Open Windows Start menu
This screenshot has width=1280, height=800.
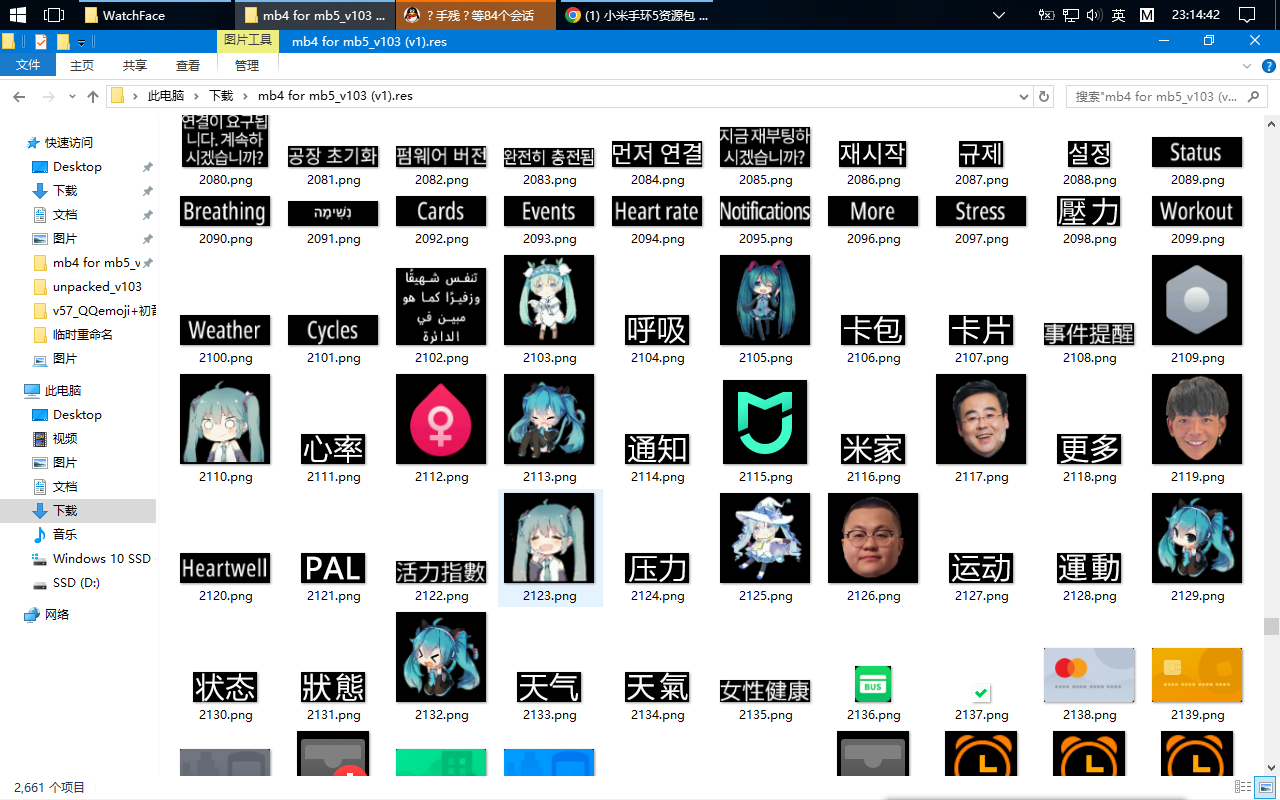20,15
